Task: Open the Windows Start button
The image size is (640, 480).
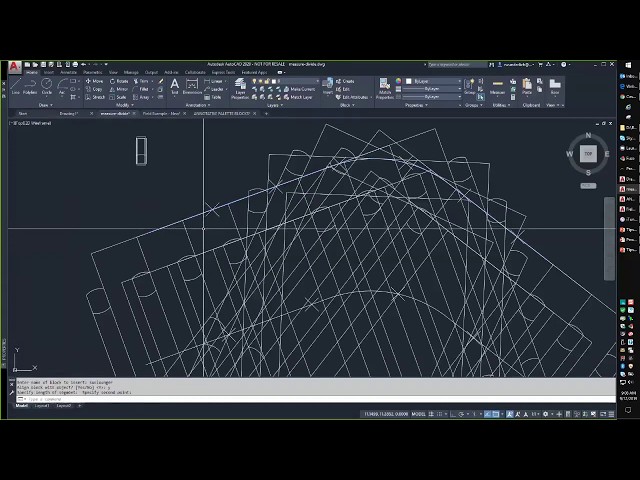Action: (x=628, y=65)
